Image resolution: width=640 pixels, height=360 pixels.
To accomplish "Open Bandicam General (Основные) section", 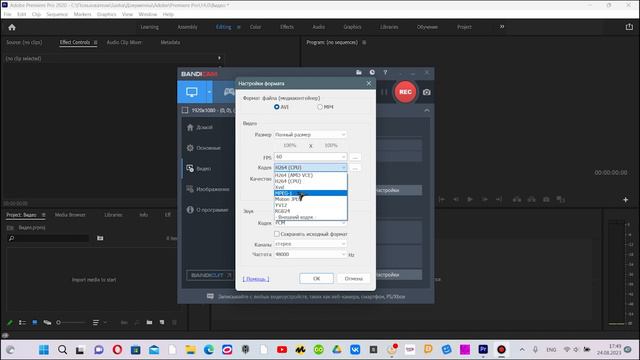I will click(204, 148).
